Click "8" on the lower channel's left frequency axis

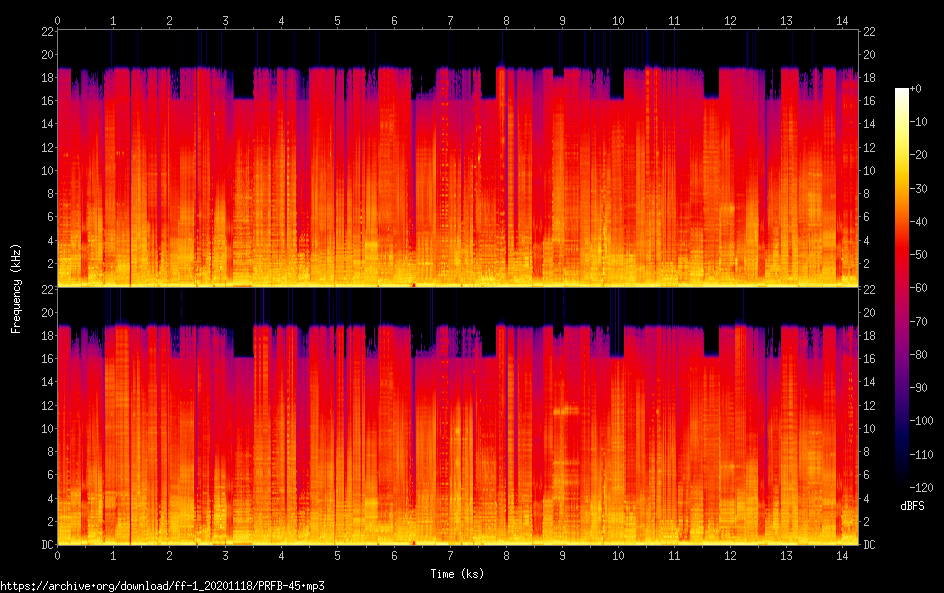51,452
